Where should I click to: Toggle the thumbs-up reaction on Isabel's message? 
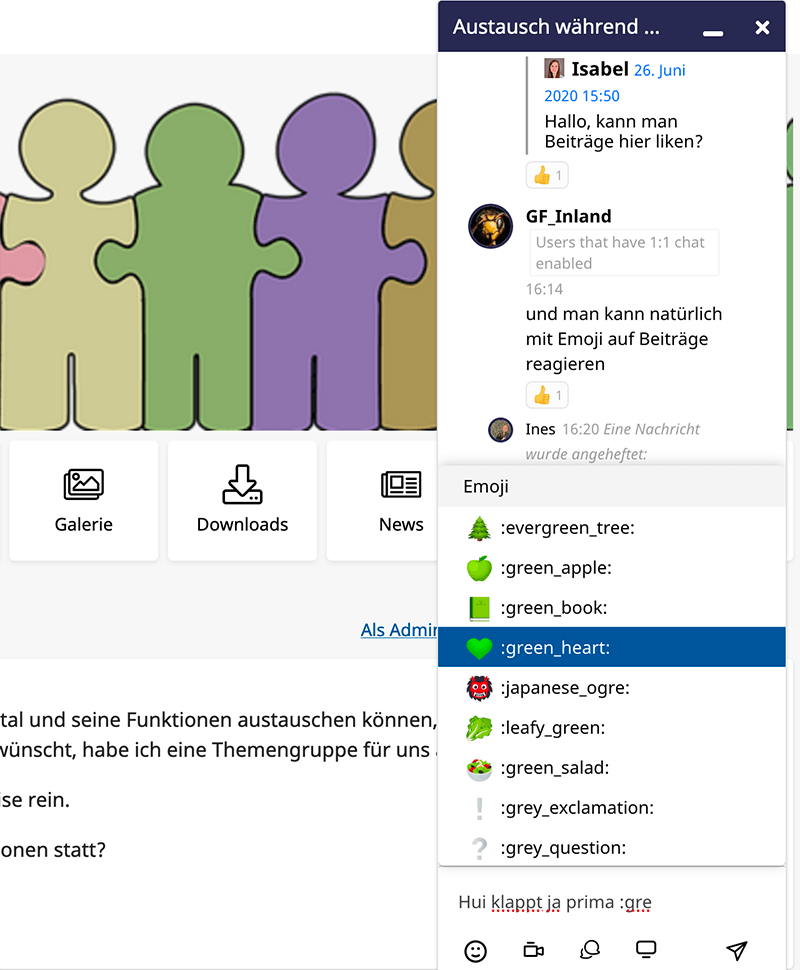547,174
